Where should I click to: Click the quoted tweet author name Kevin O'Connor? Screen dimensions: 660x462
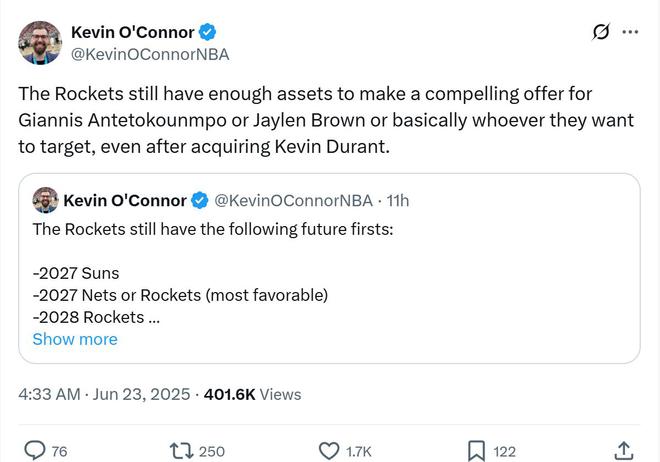tap(125, 200)
